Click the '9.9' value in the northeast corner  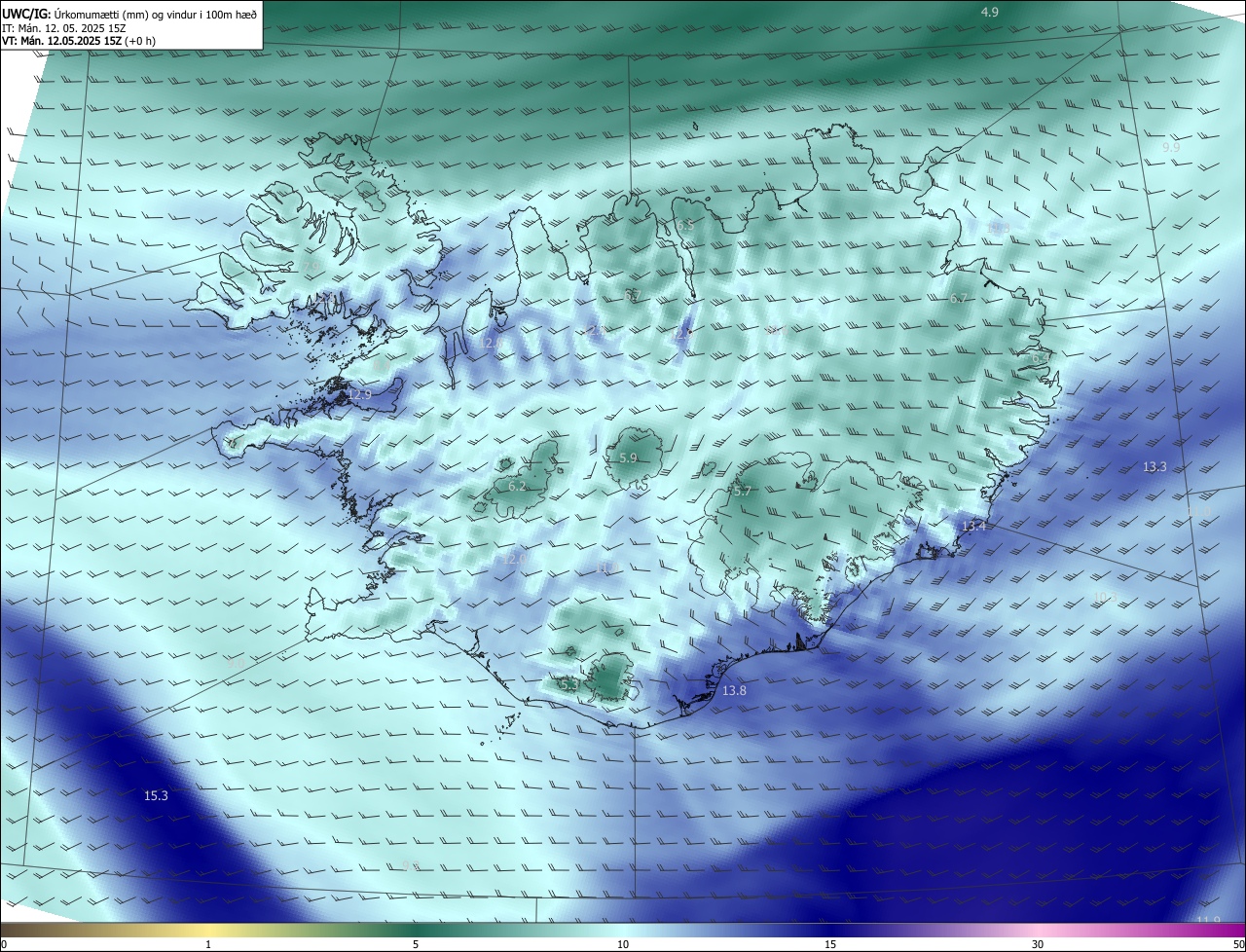(1171, 147)
